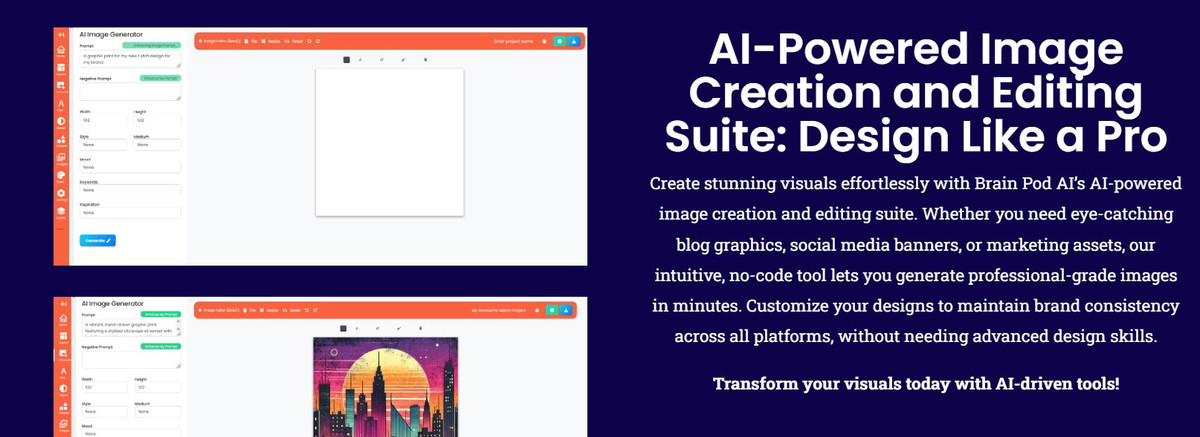Image resolution: width=1200 pixels, height=437 pixels.
Task: Open the File menu in the blank-canvas editor
Action: click(251, 41)
